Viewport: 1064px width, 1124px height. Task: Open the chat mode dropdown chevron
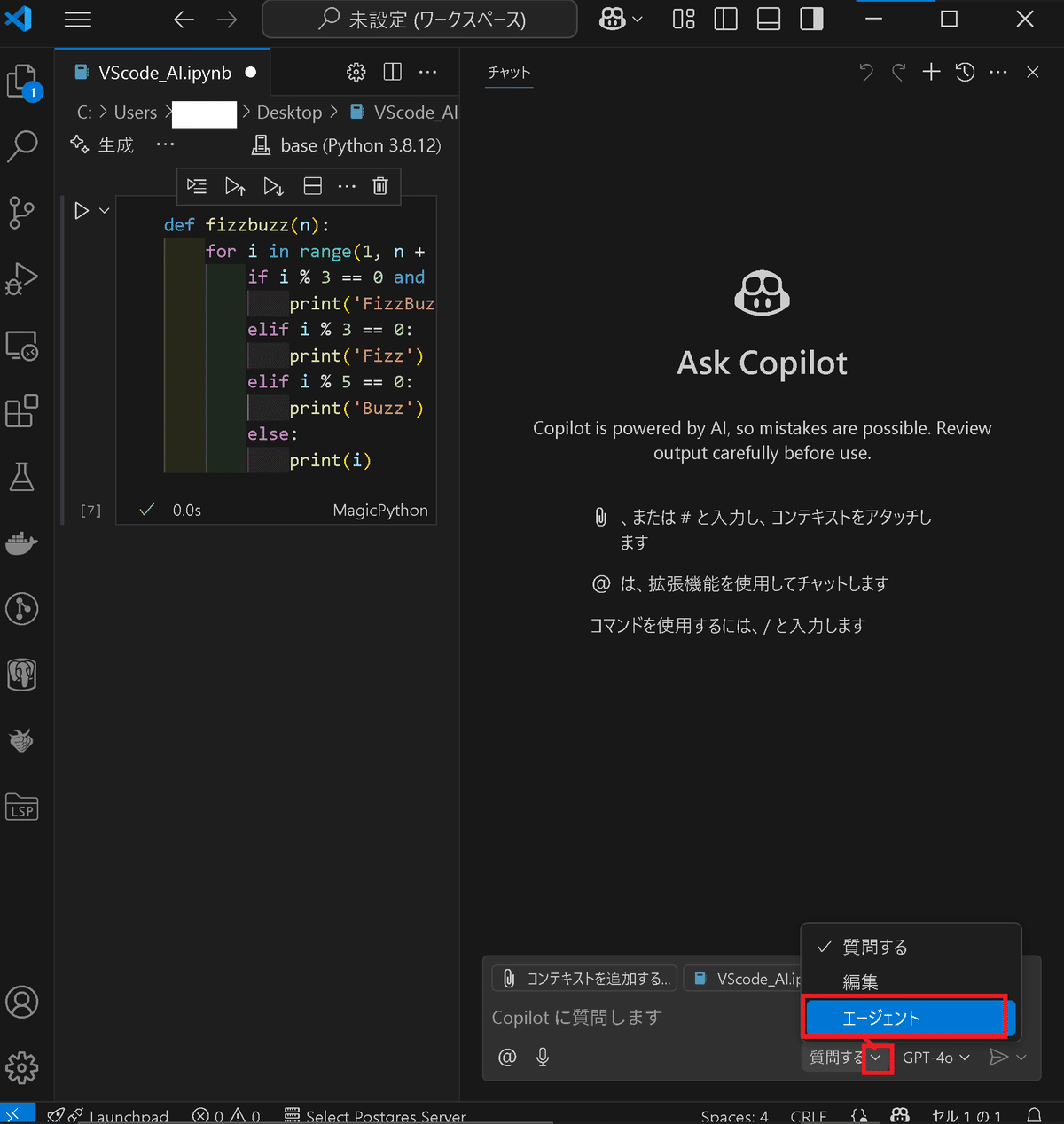tap(876, 1058)
